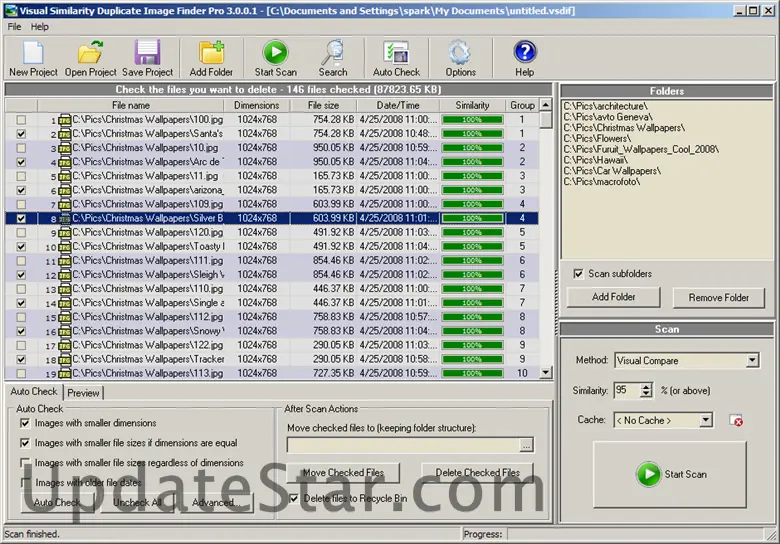This screenshot has height=544, width=780.
Task: Click JPG file icon for 100.jpg row
Action: [x=65, y=120]
